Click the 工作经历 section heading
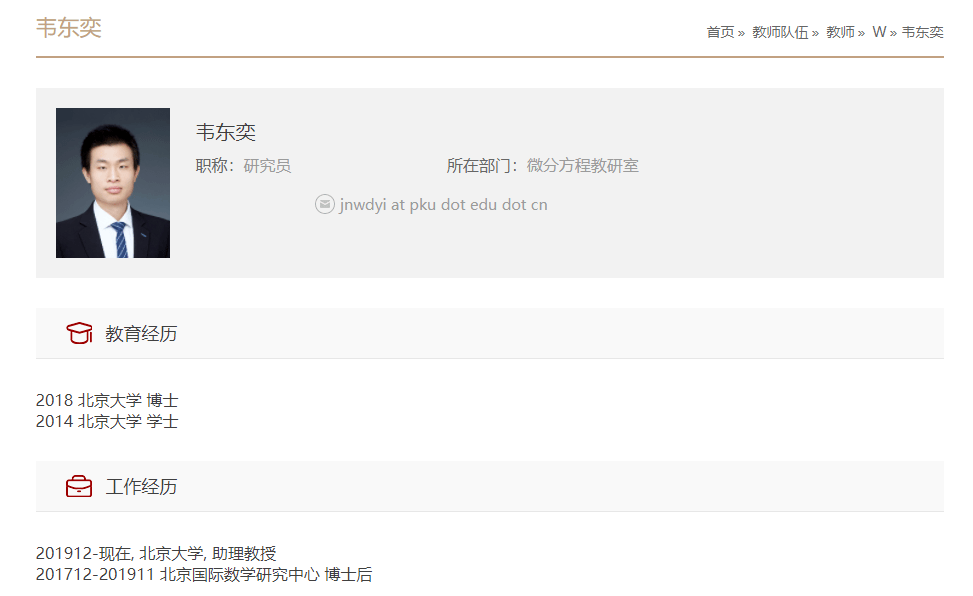This screenshot has width=973, height=596. tap(141, 487)
